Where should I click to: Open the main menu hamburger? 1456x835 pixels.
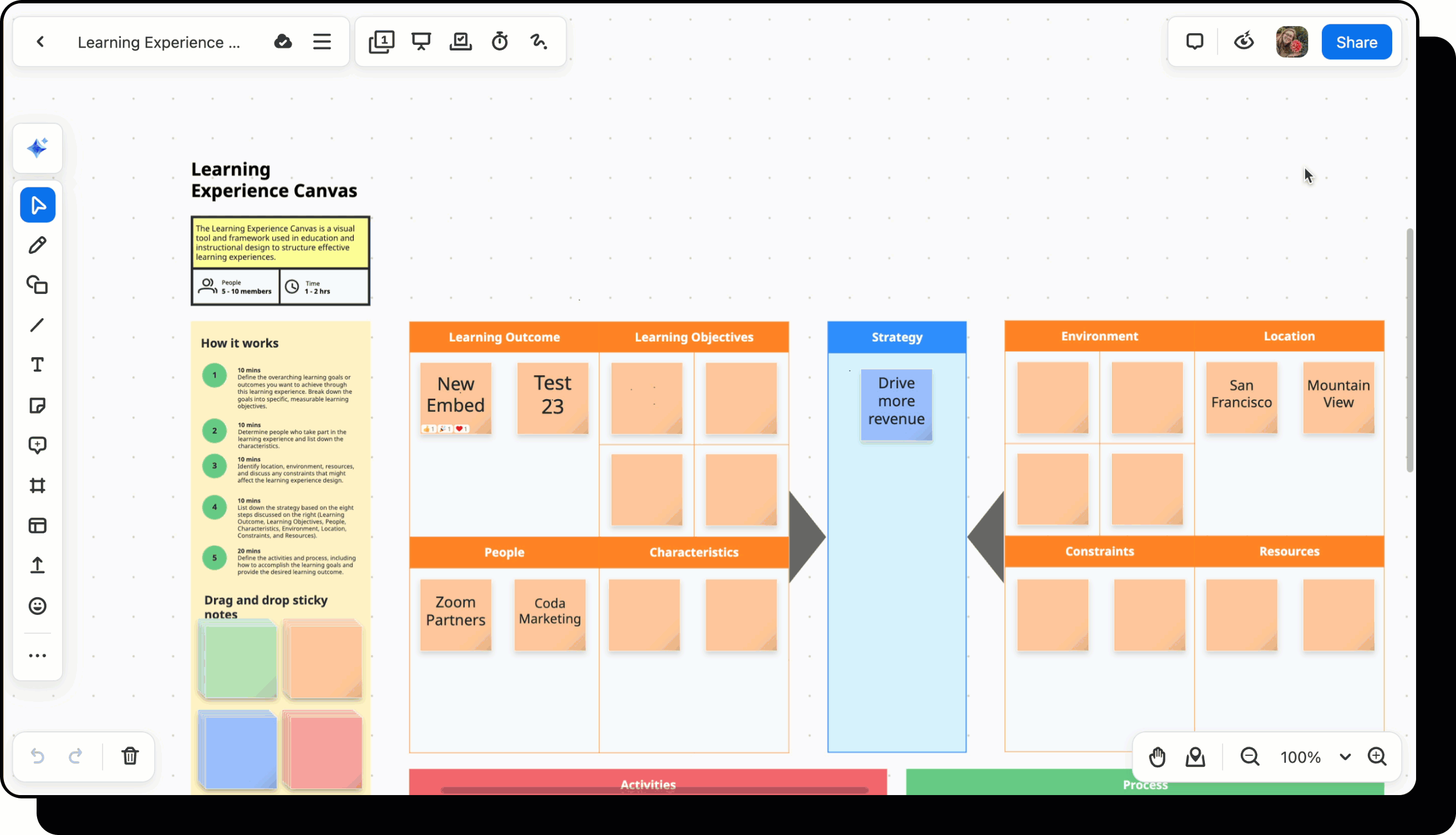pyautogui.click(x=322, y=40)
